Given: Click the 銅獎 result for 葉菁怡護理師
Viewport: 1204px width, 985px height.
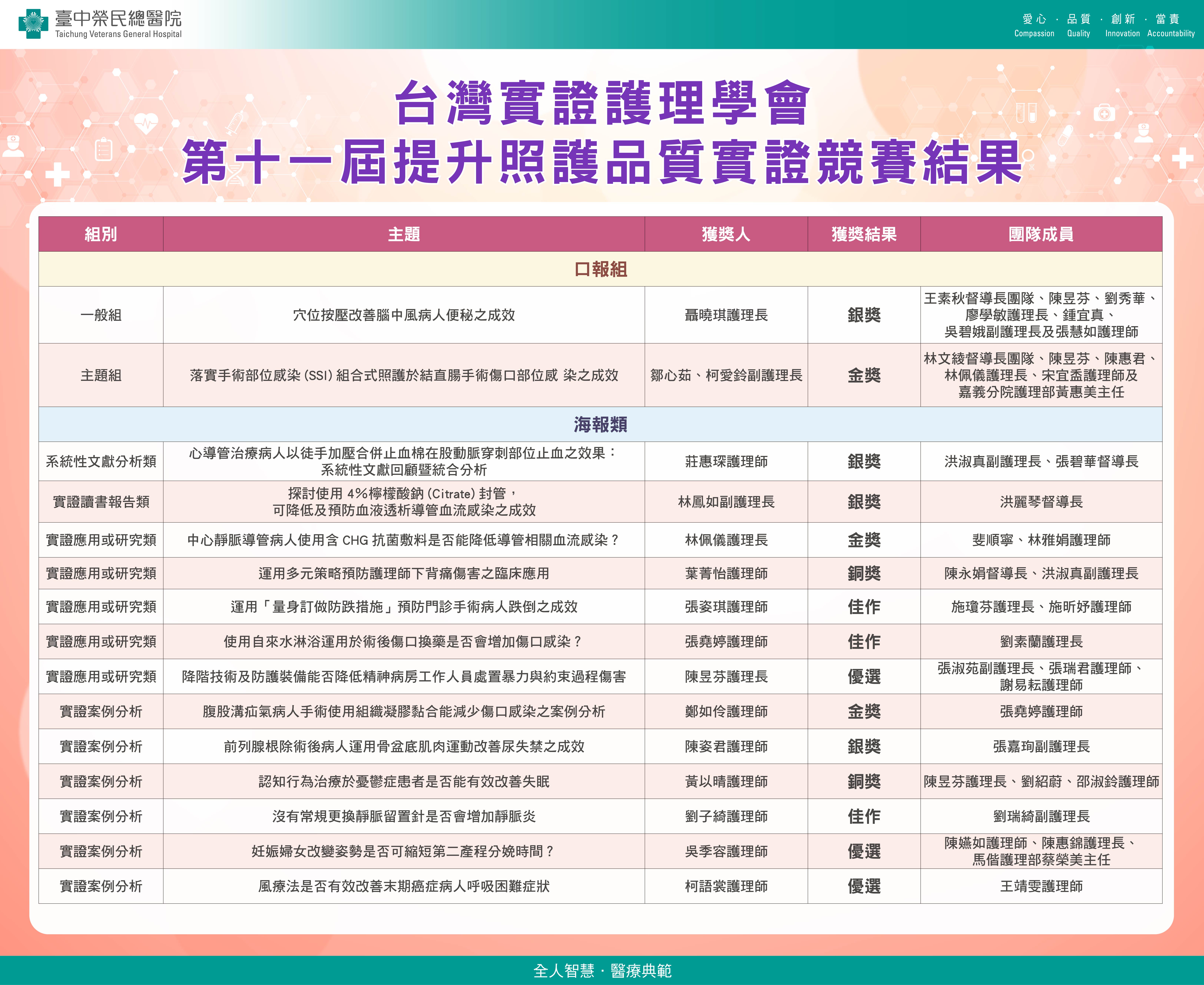Looking at the screenshot, I should pyautogui.click(x=864, y=573).
